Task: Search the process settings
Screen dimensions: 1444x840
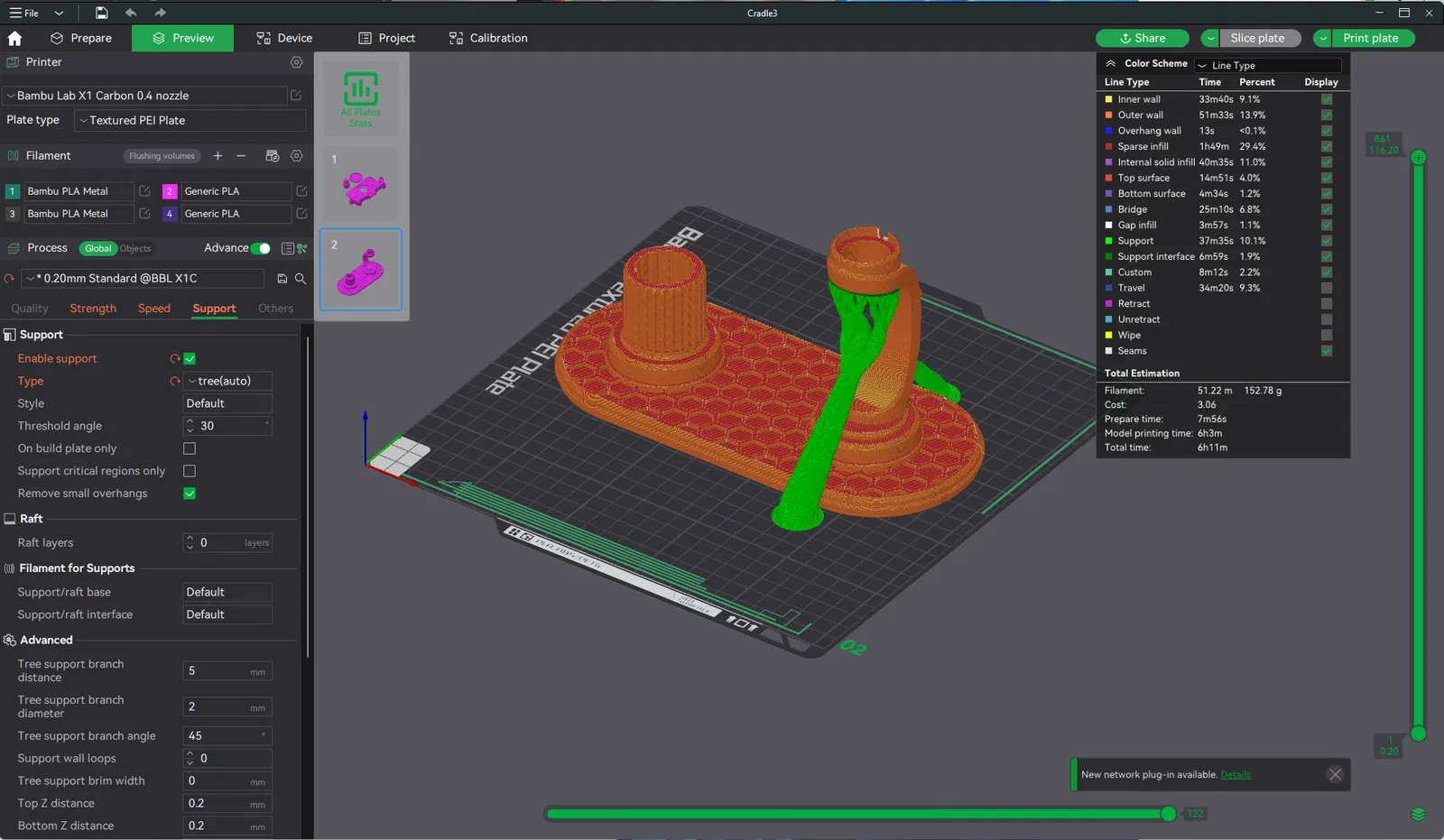Action: click(x=301, y=279)
